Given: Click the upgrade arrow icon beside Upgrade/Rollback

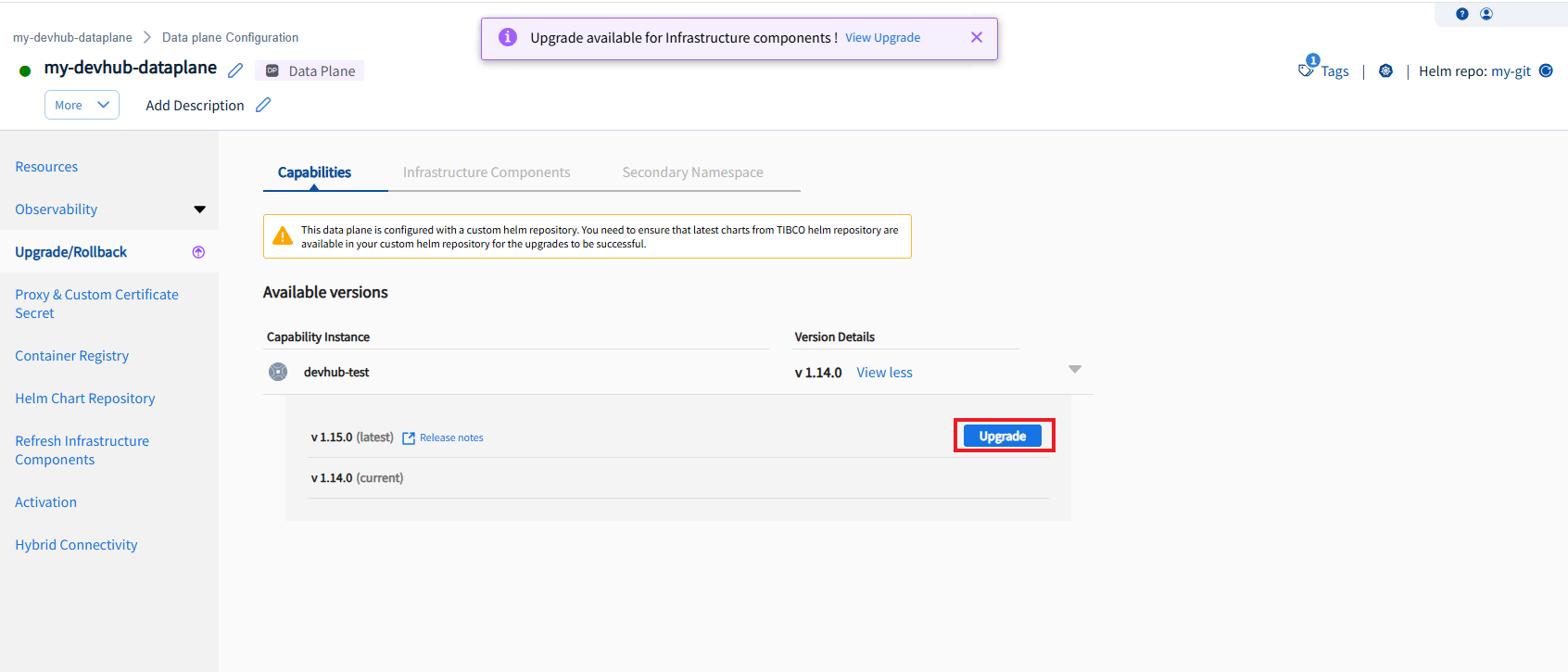Looking at the screenshot, I should tap(198, 252).
